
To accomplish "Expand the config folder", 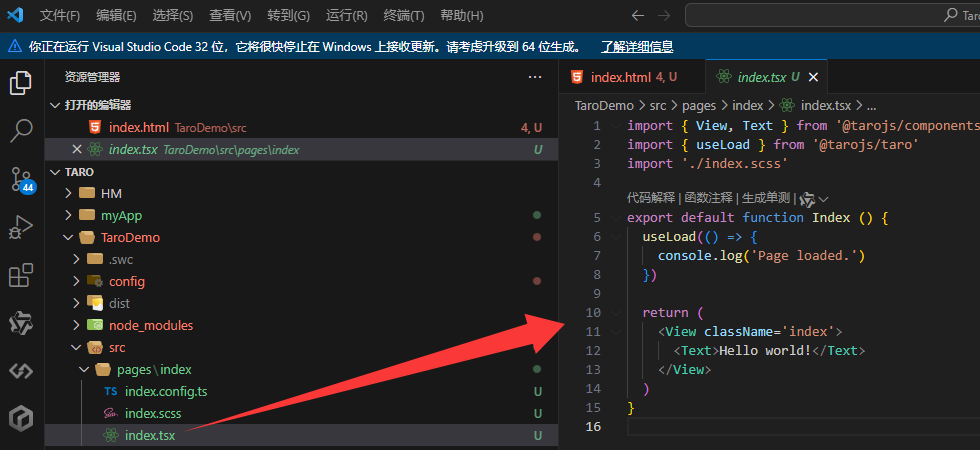I will 76,281.
